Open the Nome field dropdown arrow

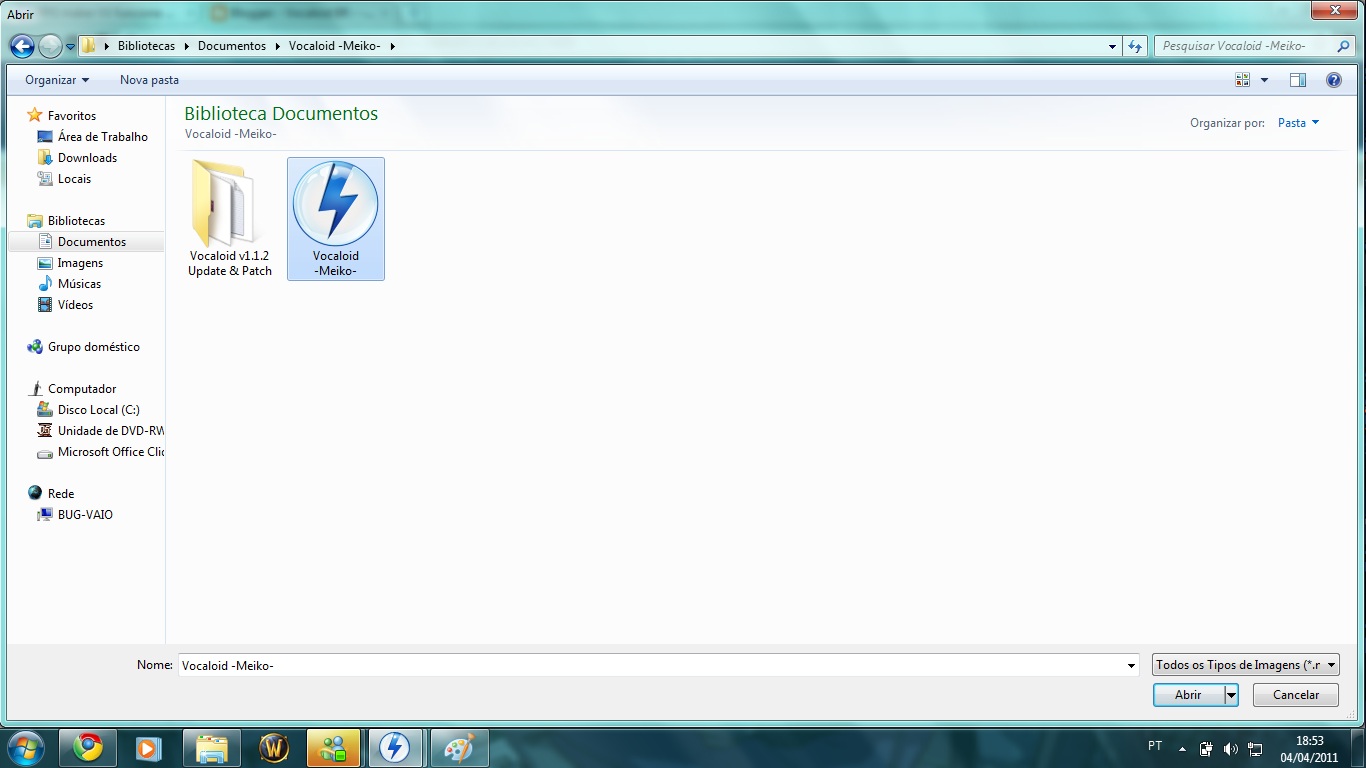pos(1131,665)
